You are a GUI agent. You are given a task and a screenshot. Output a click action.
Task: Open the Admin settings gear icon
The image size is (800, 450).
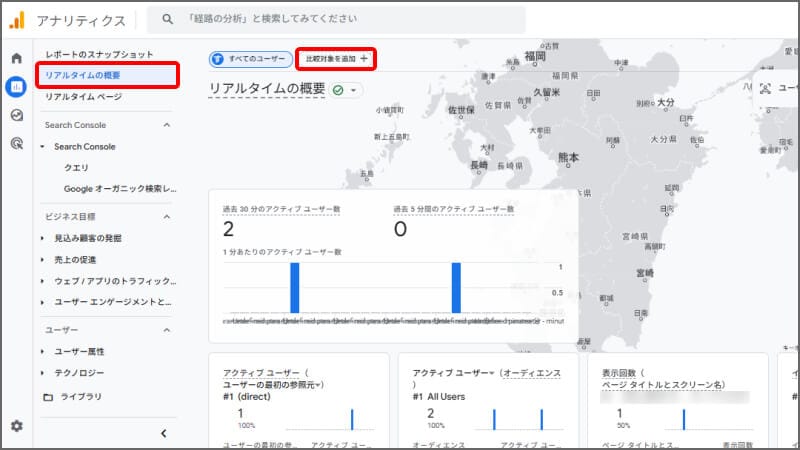pos(16,426)
